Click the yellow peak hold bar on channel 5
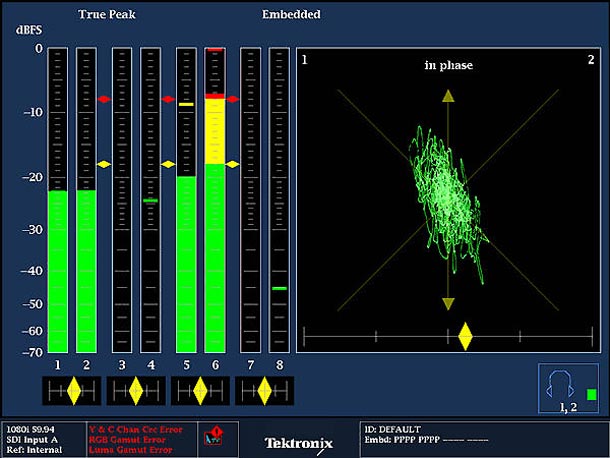The height and width of the screenshot is (458, 610). [186, 104]
